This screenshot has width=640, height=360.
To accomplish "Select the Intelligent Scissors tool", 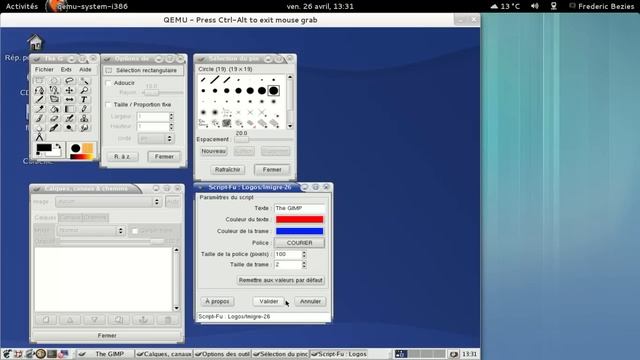I will coord(54,90).
